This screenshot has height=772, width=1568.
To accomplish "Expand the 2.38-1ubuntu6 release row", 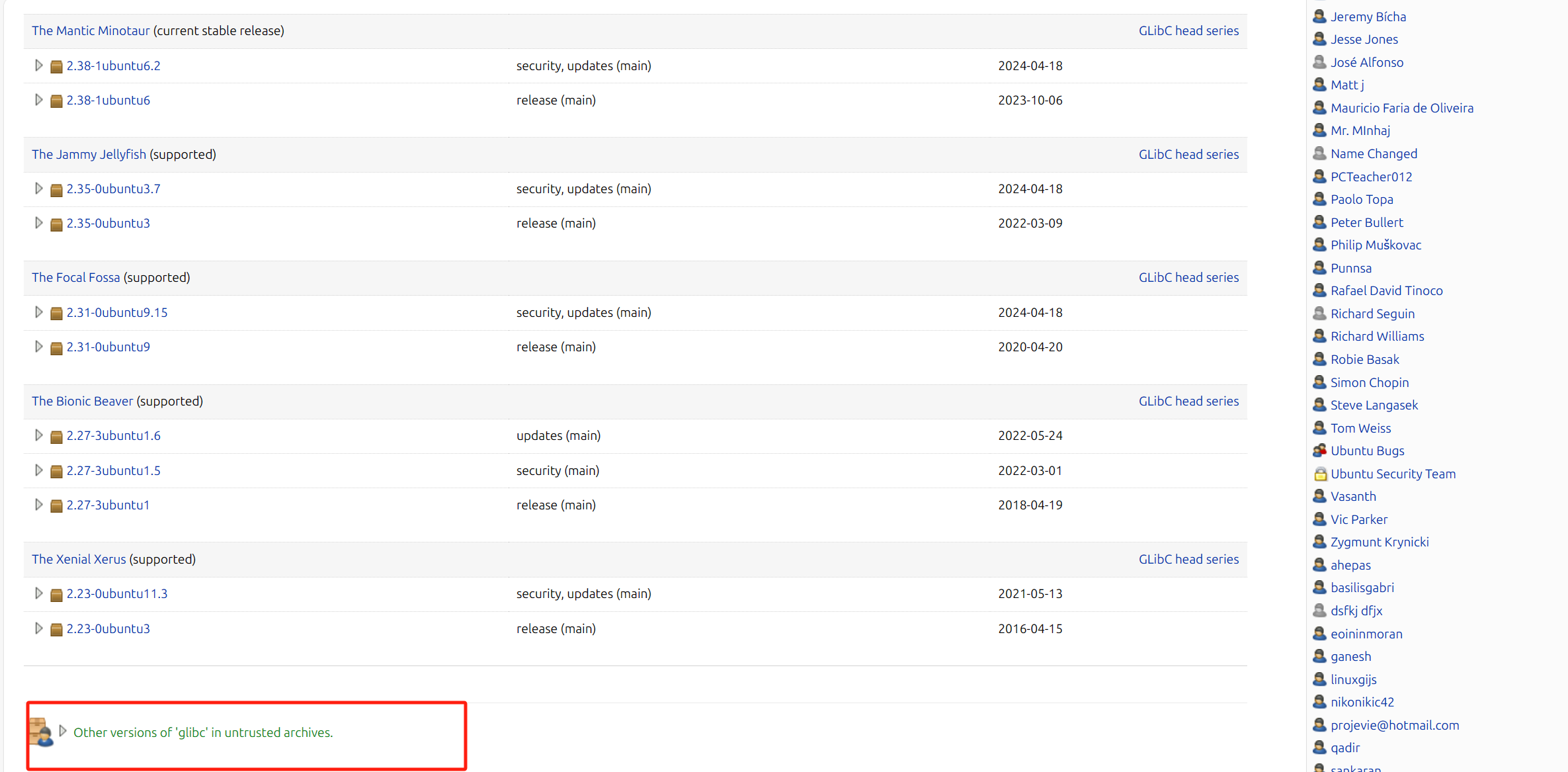I will pyautogui.click(x=38, y=100).
